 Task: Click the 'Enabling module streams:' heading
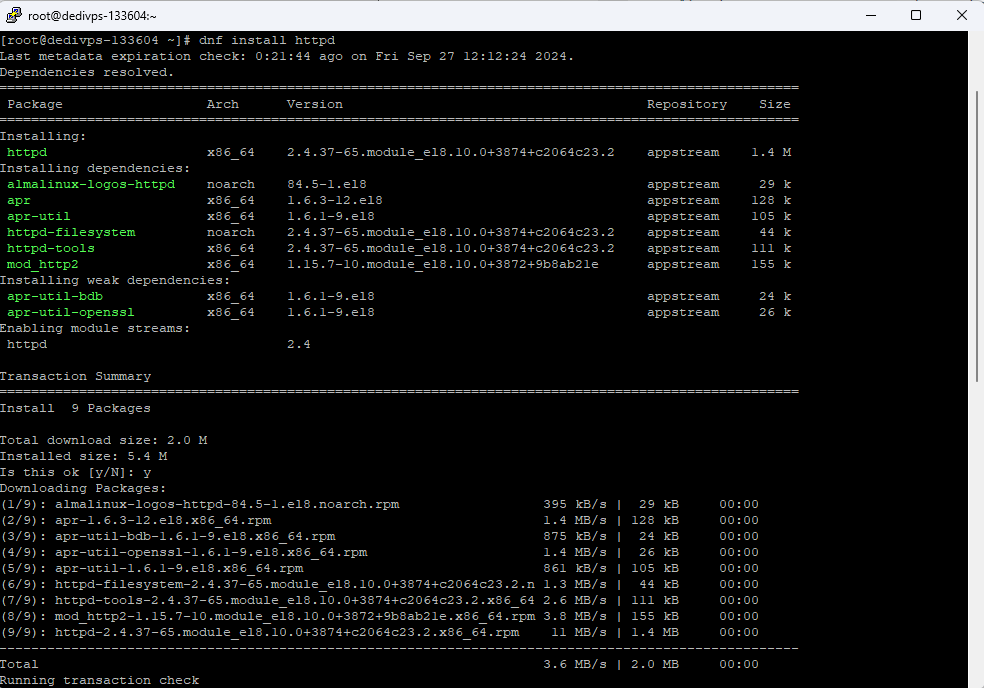(95, 328)
